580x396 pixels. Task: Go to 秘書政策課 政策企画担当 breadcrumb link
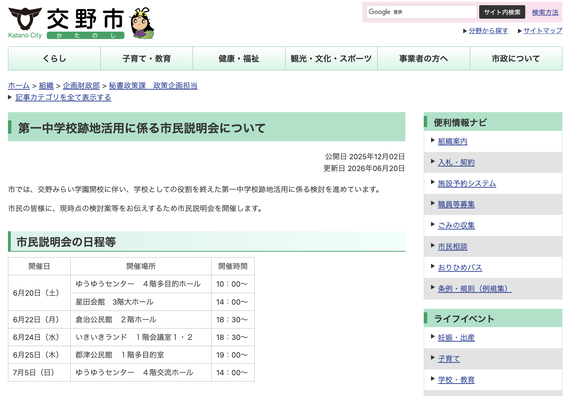tap(153, 86)
